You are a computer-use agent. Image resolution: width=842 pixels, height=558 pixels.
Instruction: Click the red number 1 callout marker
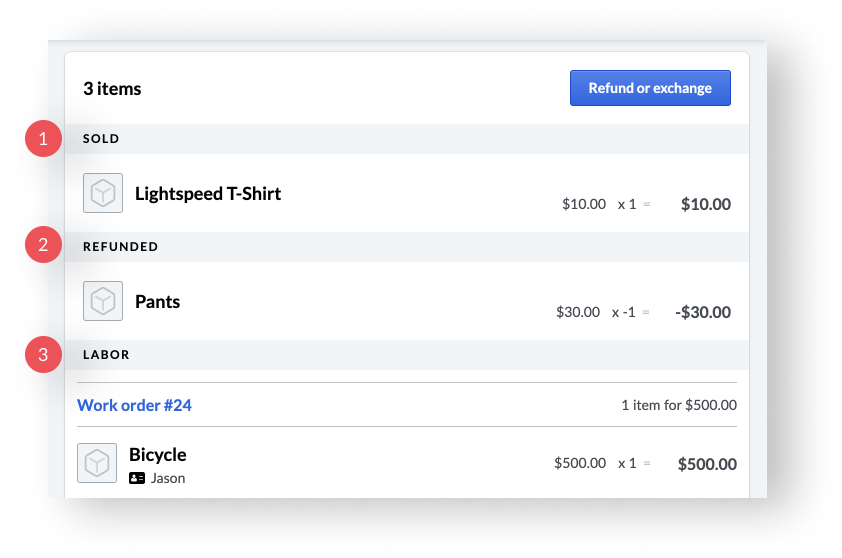click(x=43, y=139)
